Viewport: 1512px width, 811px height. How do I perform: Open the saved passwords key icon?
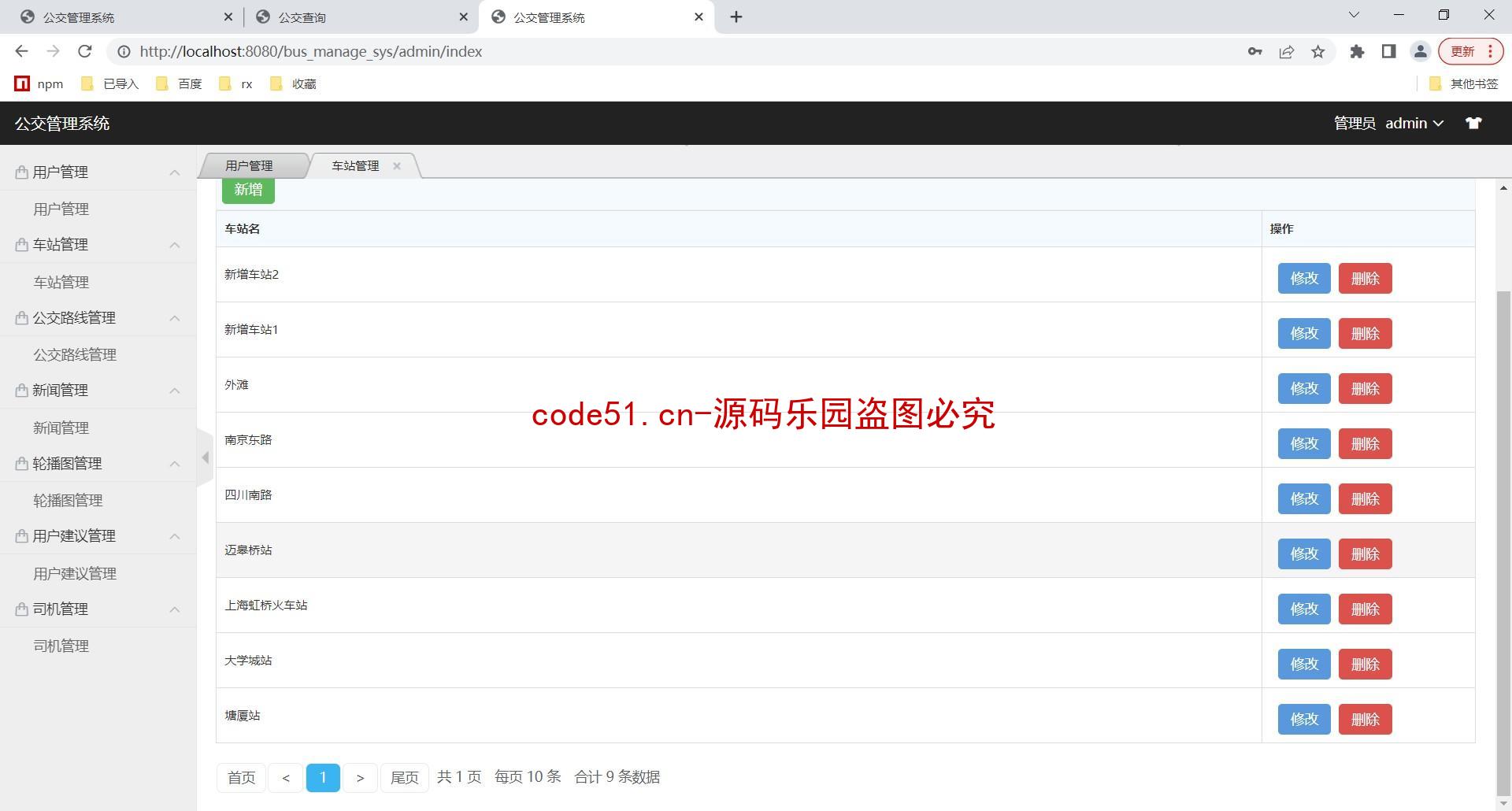coord(1254,52)
